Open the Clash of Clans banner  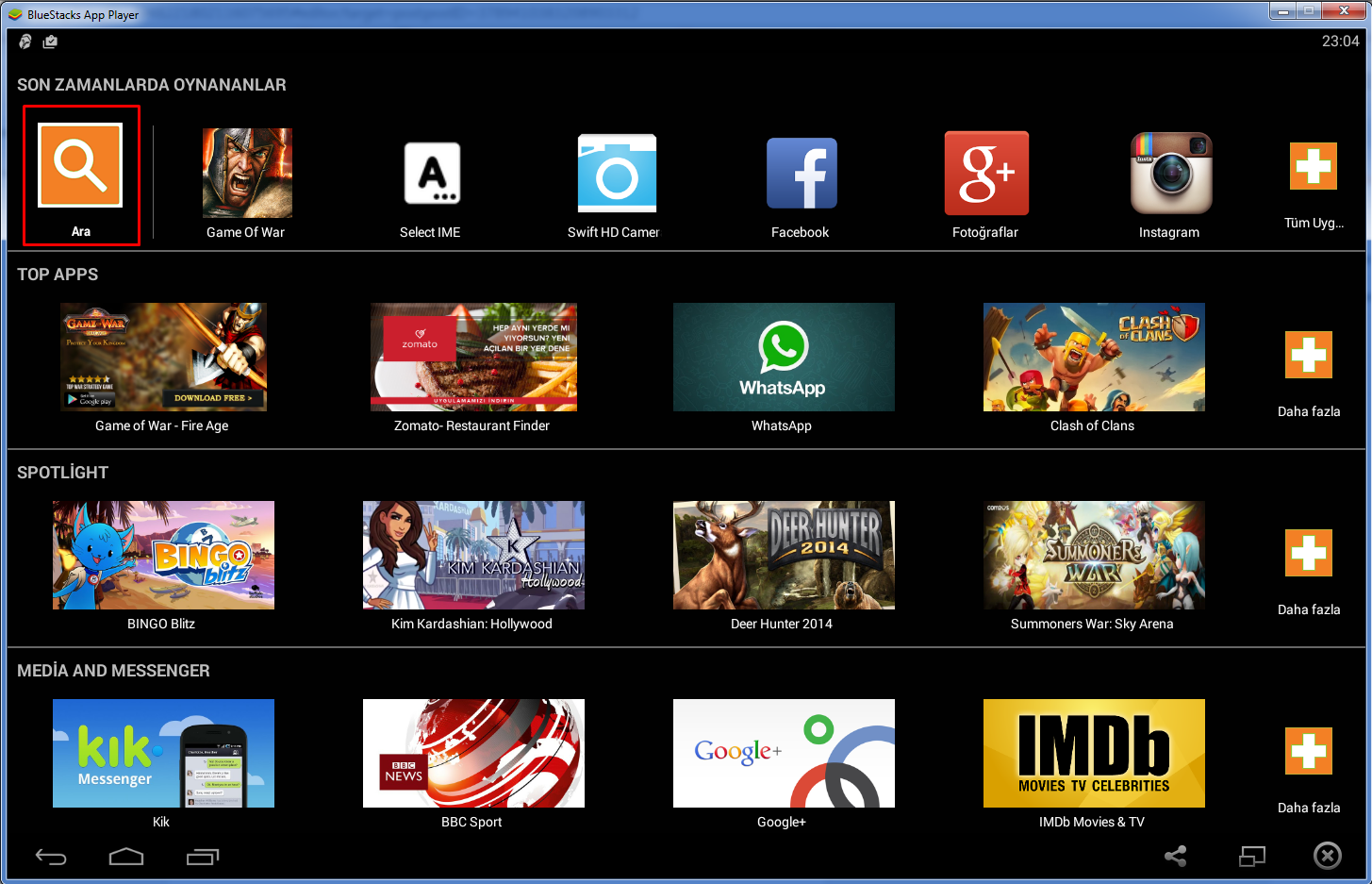click(1094, 357)
